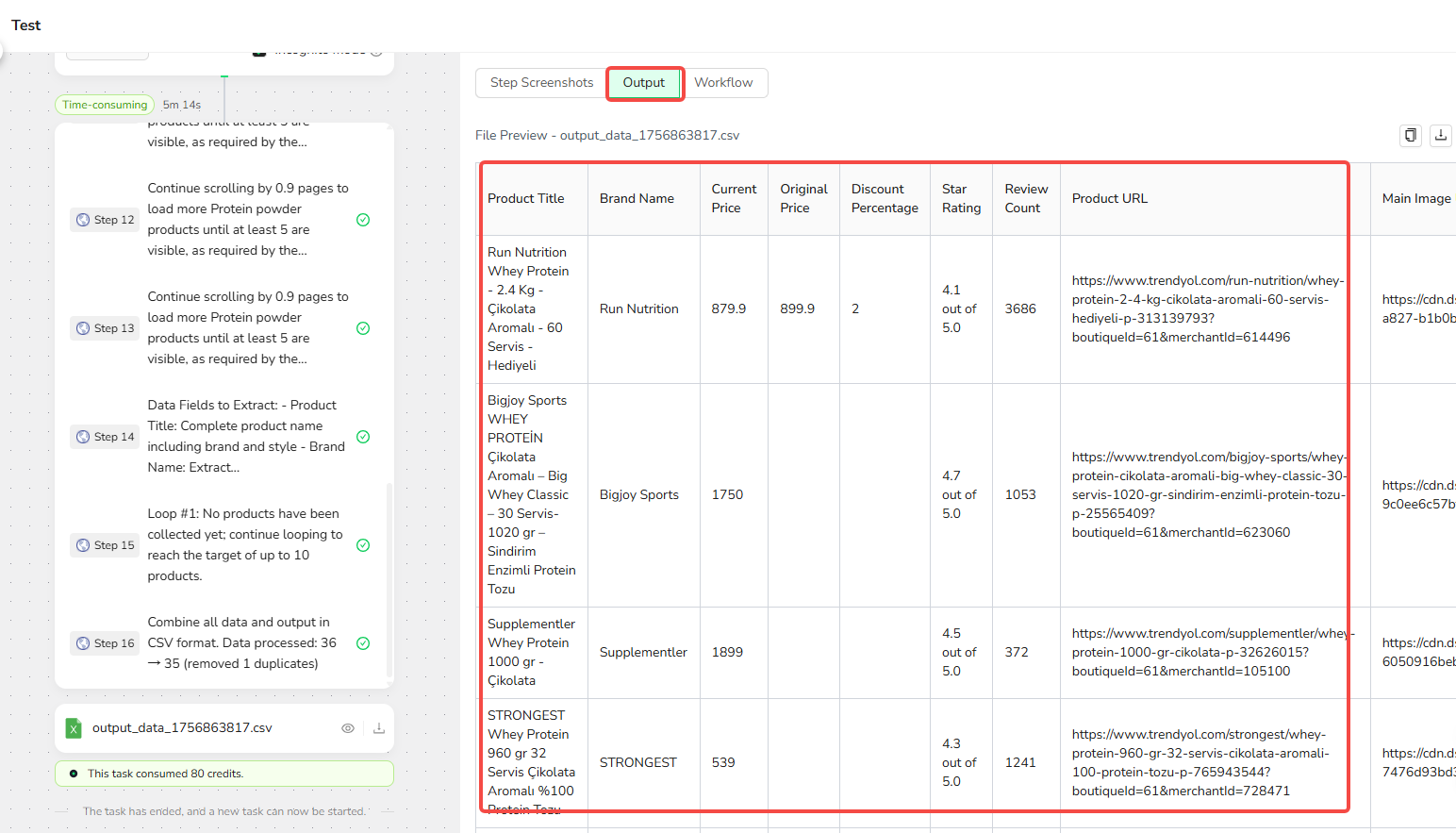Click the Main Image column header
1456x833 pixels.
point(1414,199)
